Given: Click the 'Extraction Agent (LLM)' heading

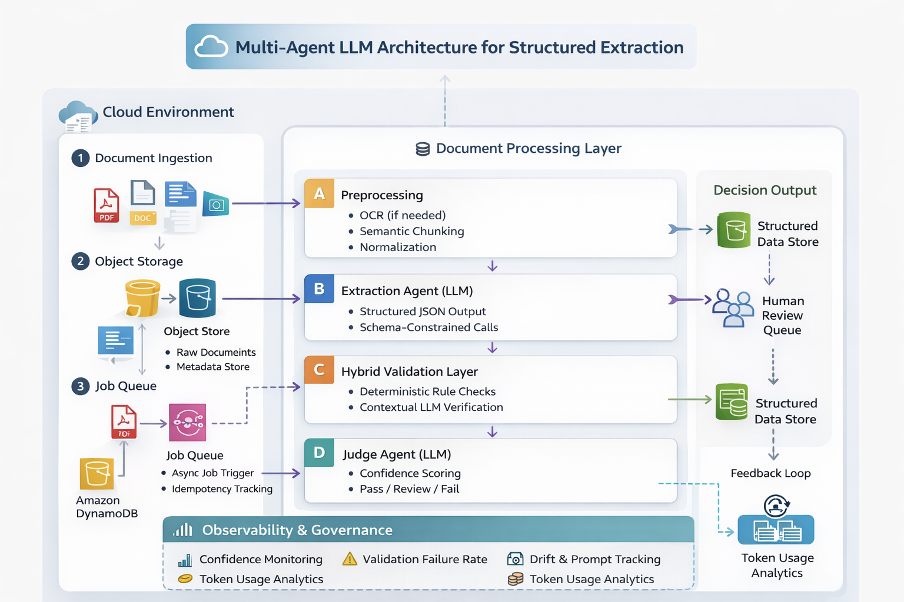Looking at the screenshot, I should pyautogui.click(x=407, y=291).
